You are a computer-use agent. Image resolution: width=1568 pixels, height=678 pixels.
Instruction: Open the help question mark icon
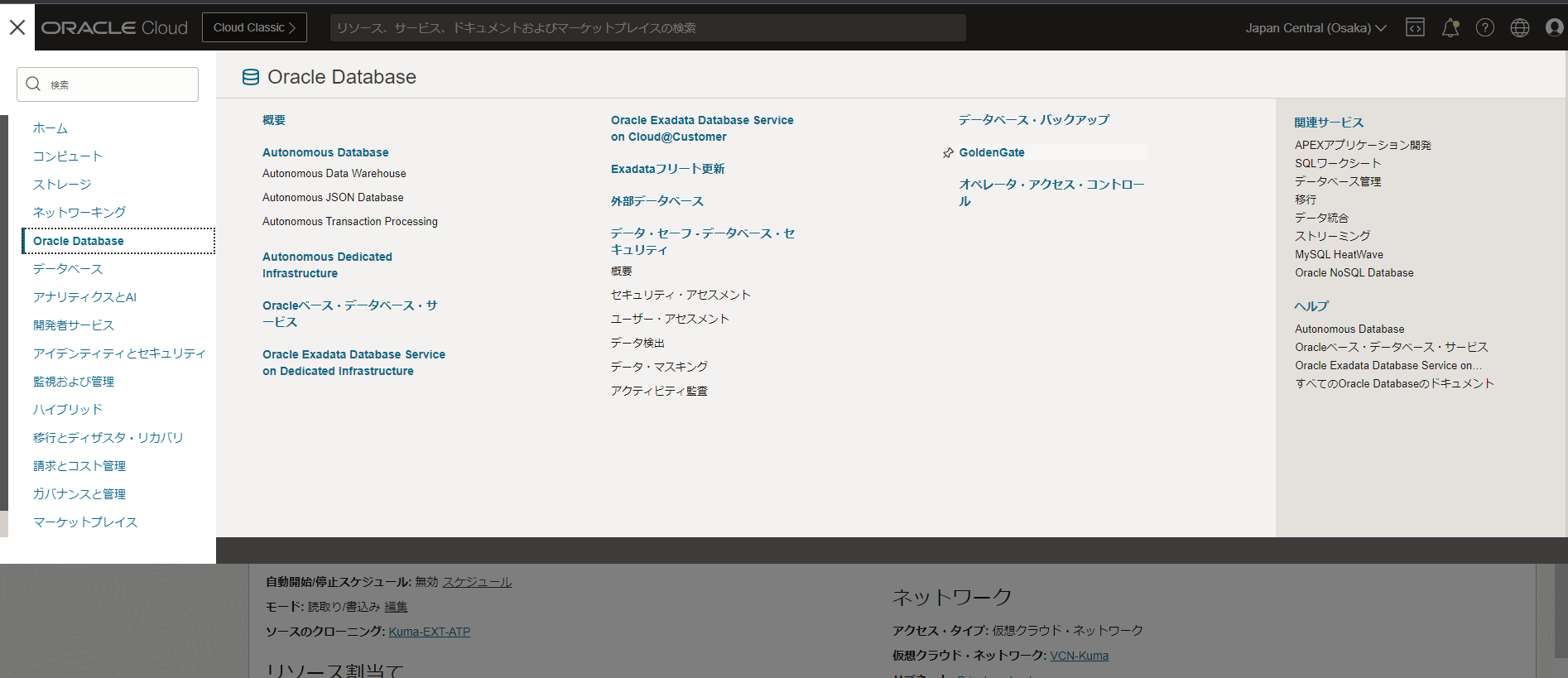(x=1485, y=27)
